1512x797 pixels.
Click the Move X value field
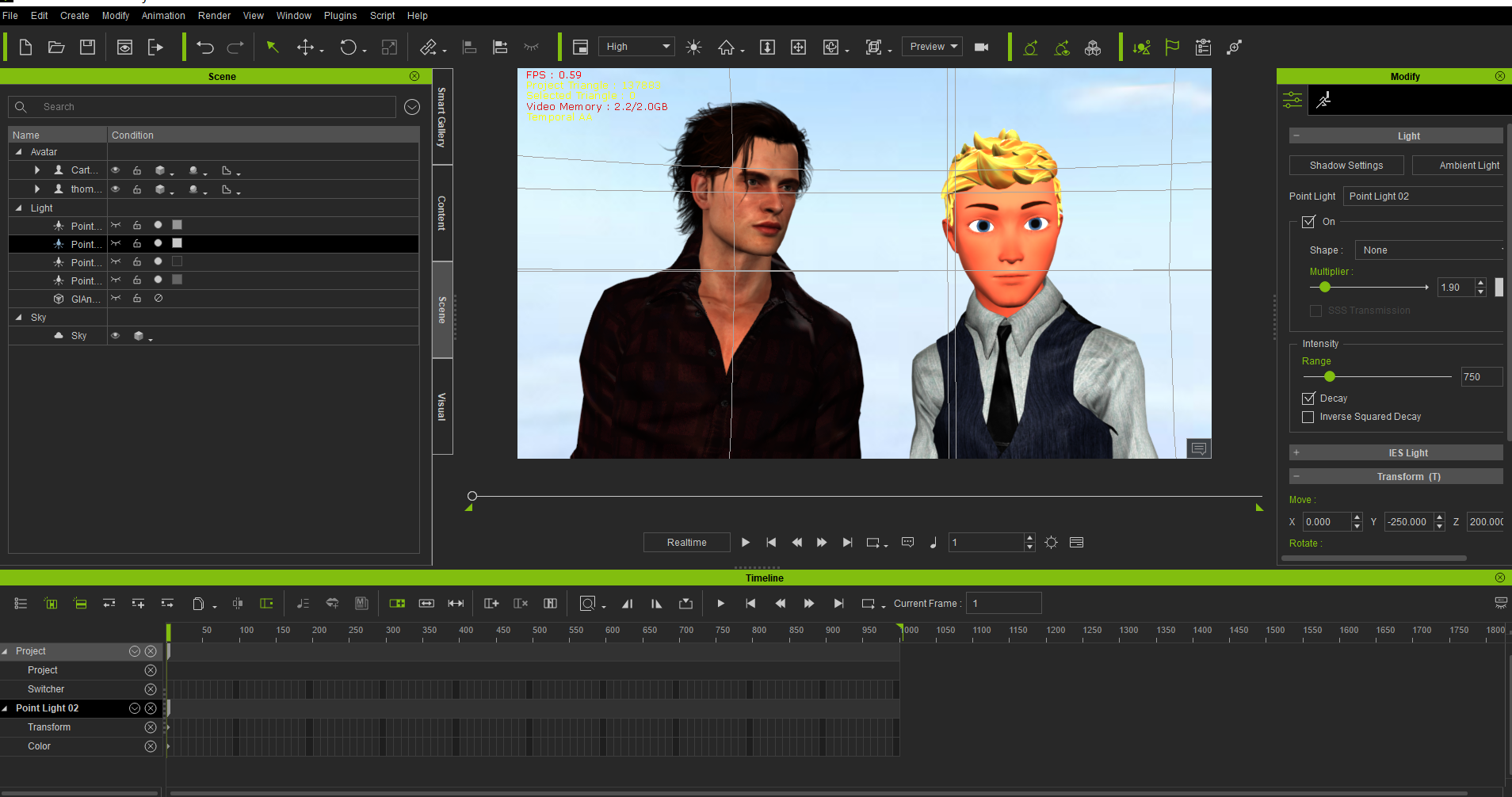1327,522
